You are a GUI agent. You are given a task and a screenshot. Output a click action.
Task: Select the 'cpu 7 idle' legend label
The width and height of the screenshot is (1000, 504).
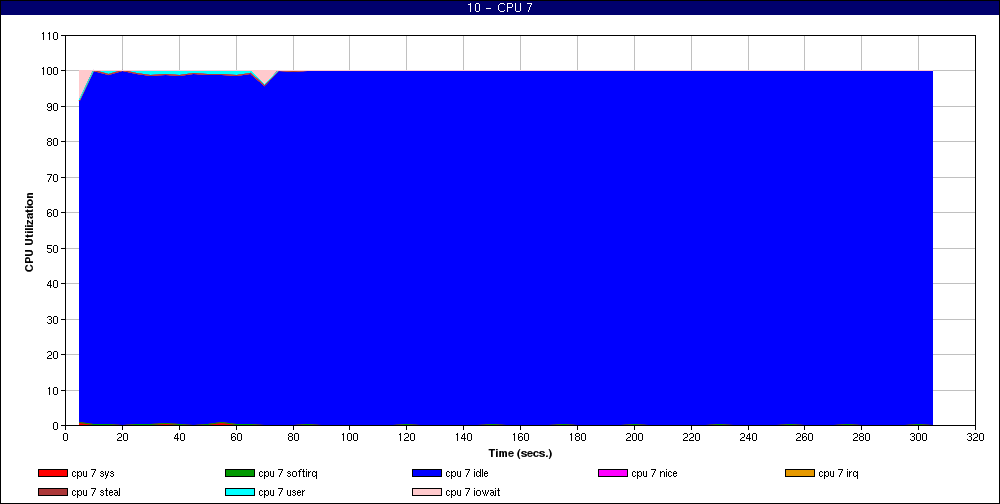click(467, 473)
